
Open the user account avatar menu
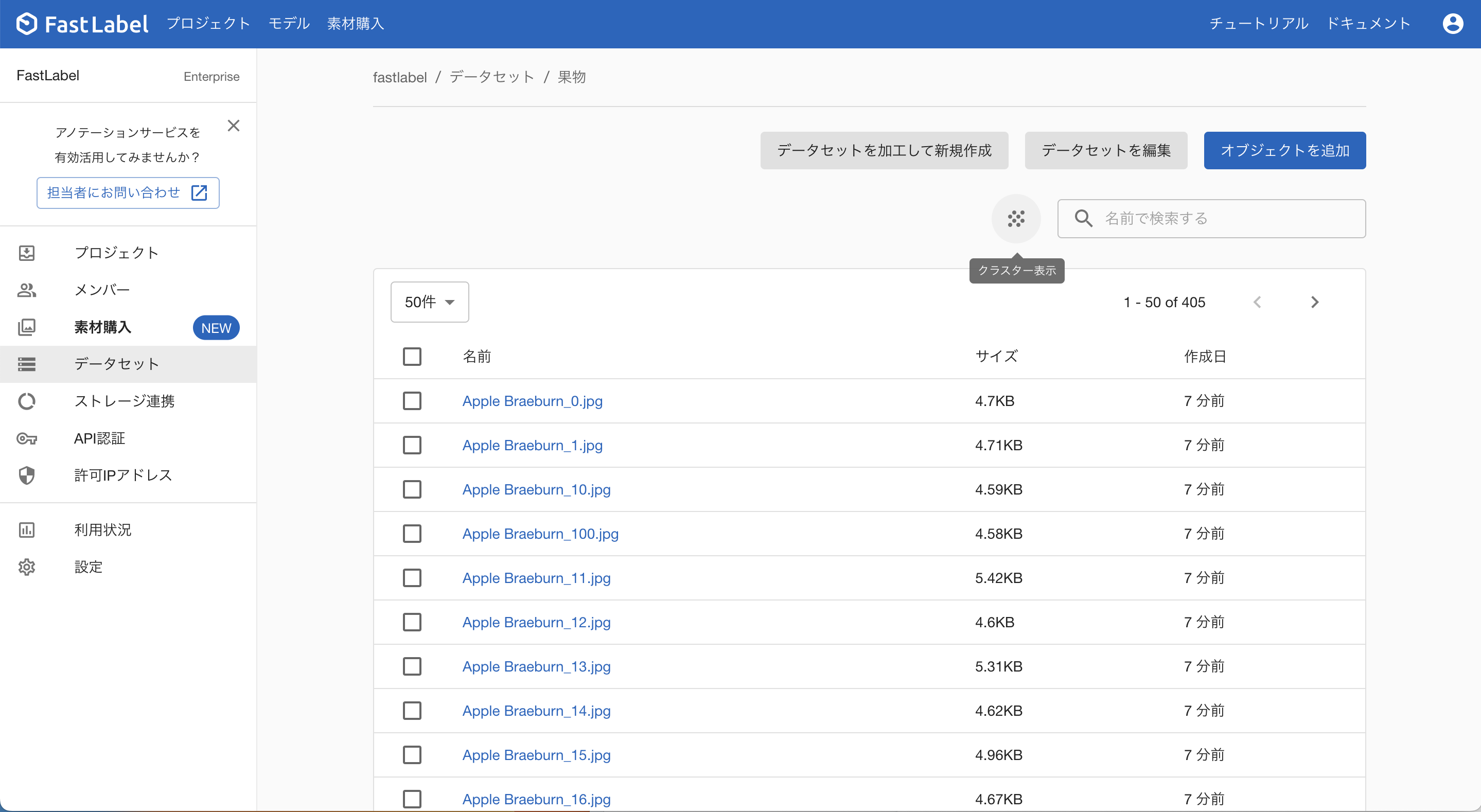[1452, 24]
